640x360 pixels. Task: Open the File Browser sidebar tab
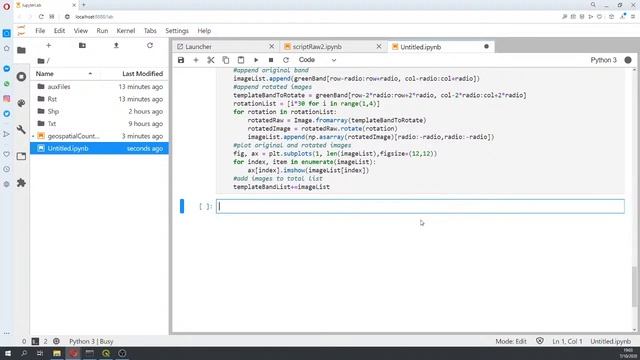21,50
